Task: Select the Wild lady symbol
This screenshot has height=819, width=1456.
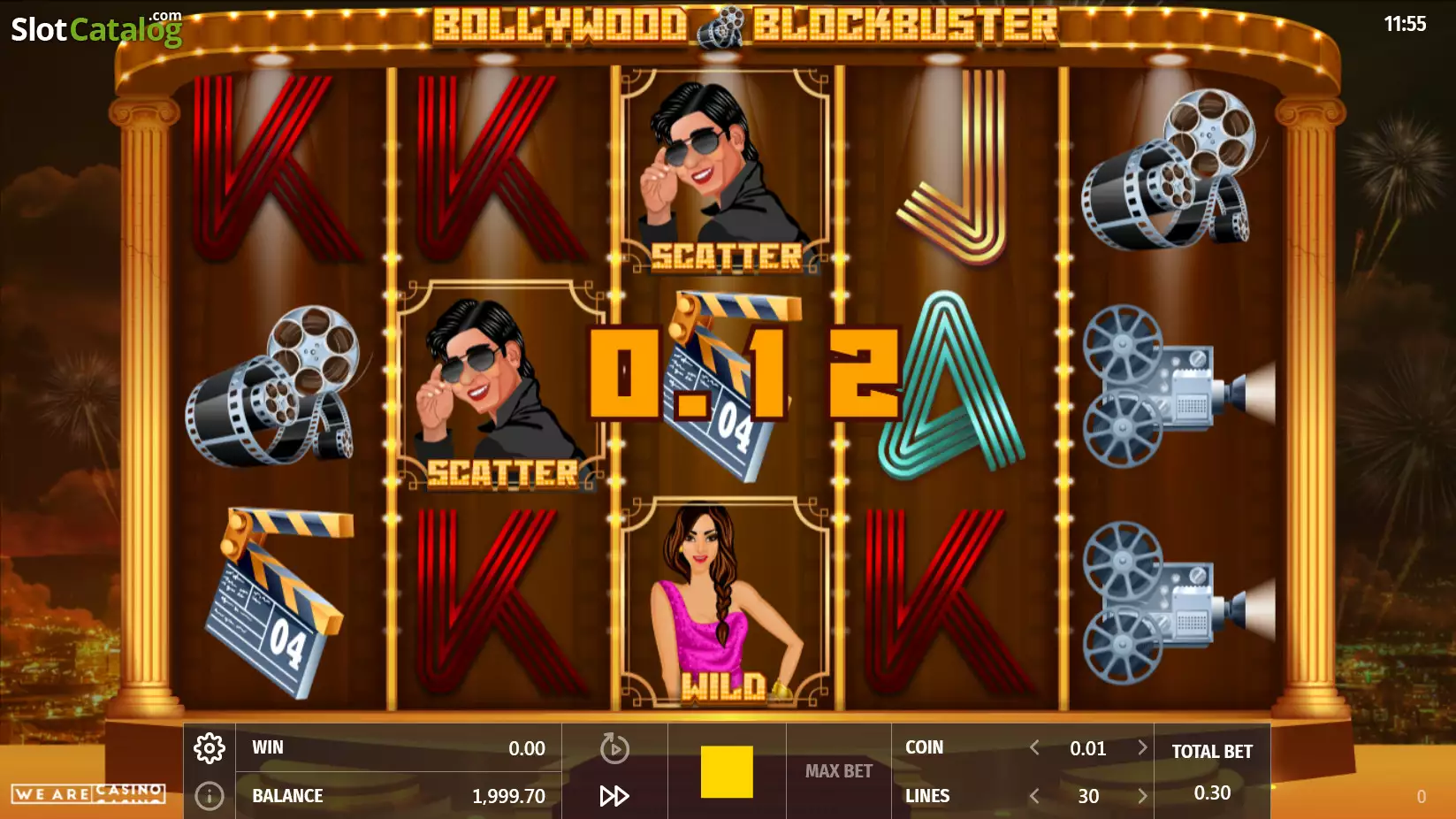Action: (726, 604)
